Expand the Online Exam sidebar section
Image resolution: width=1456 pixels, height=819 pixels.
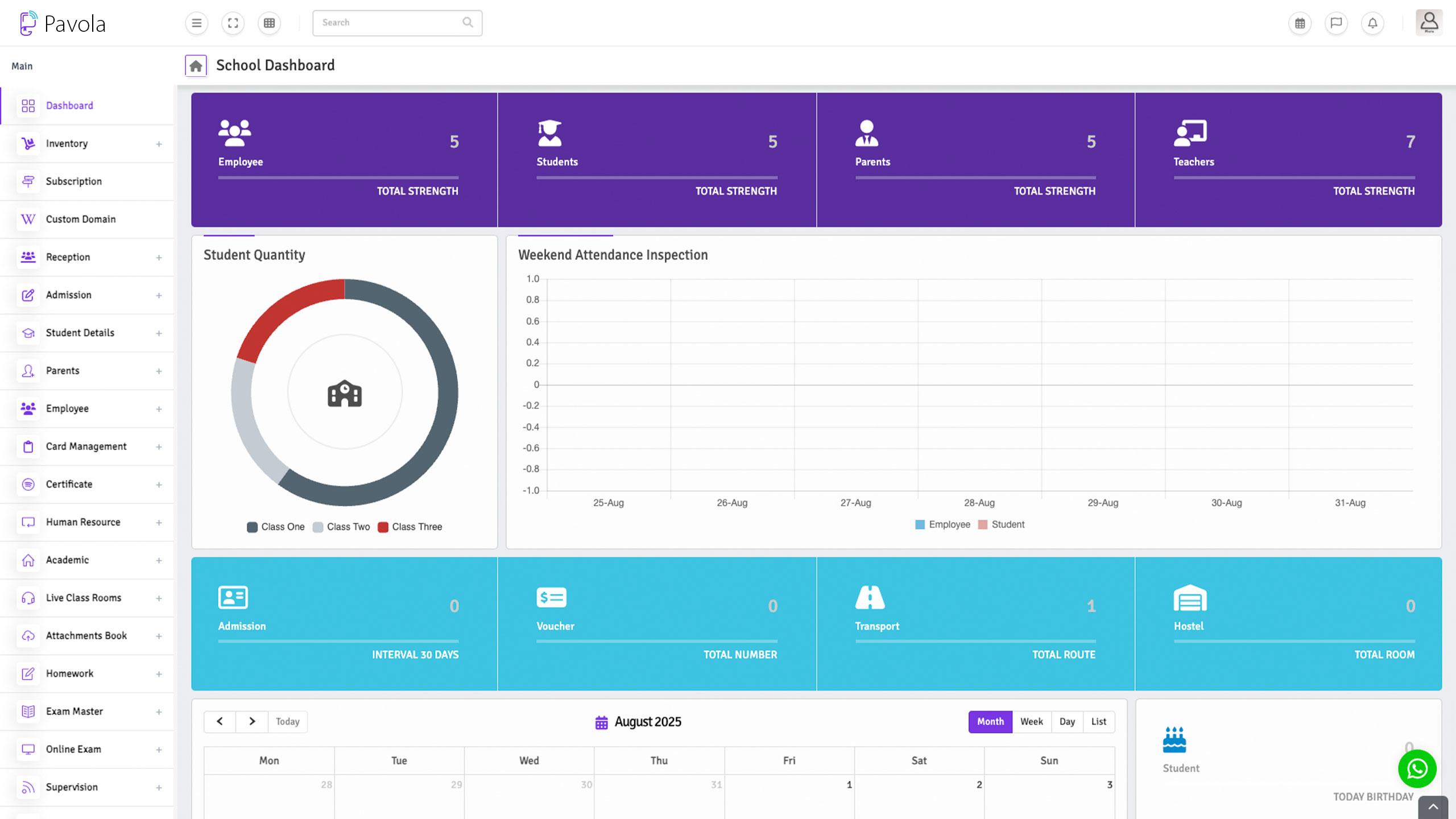(159, 749)
